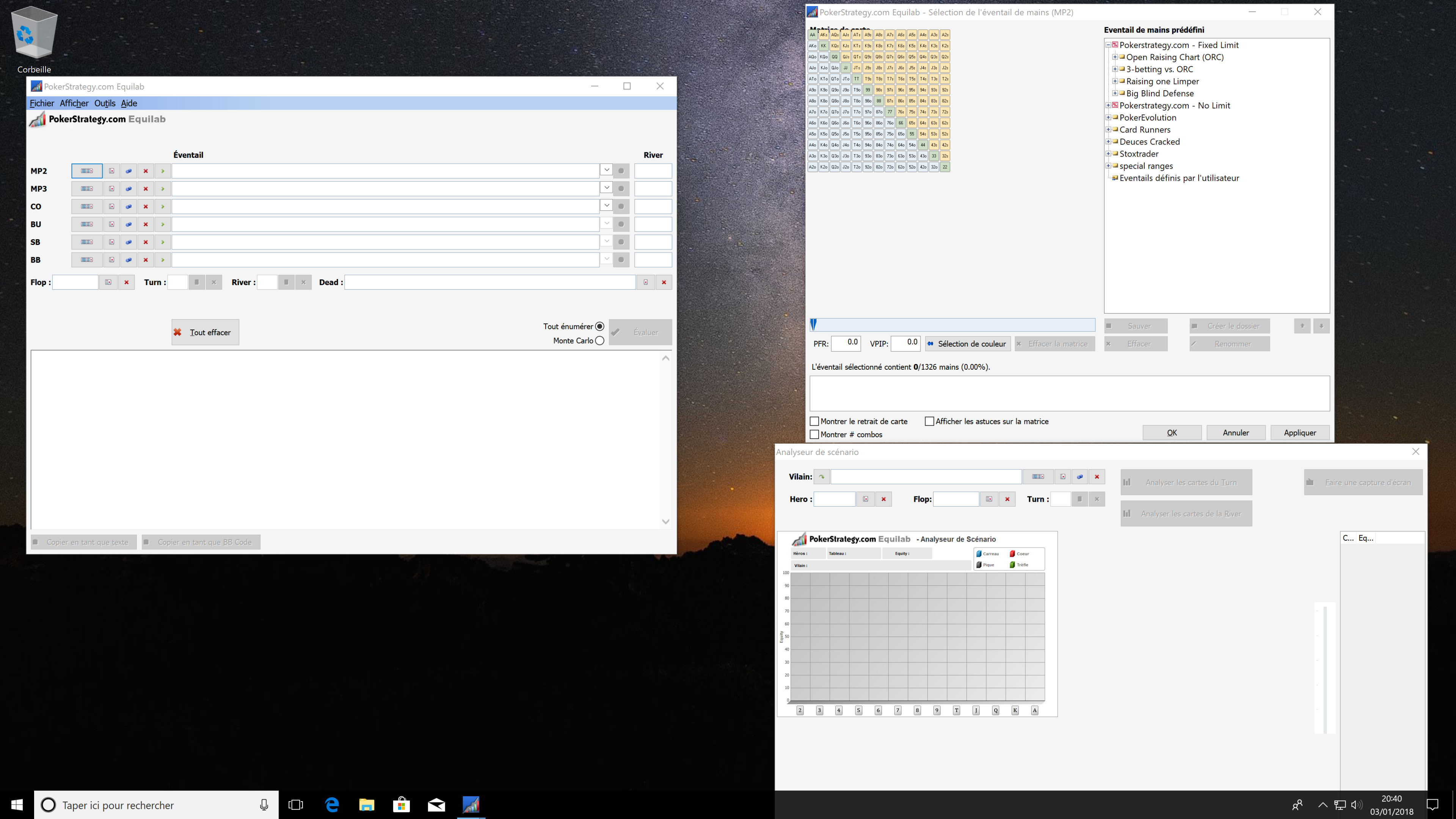The image size is (1456, 819).
Task: Open hand range selector for MP3
Action: click(86, 189)
